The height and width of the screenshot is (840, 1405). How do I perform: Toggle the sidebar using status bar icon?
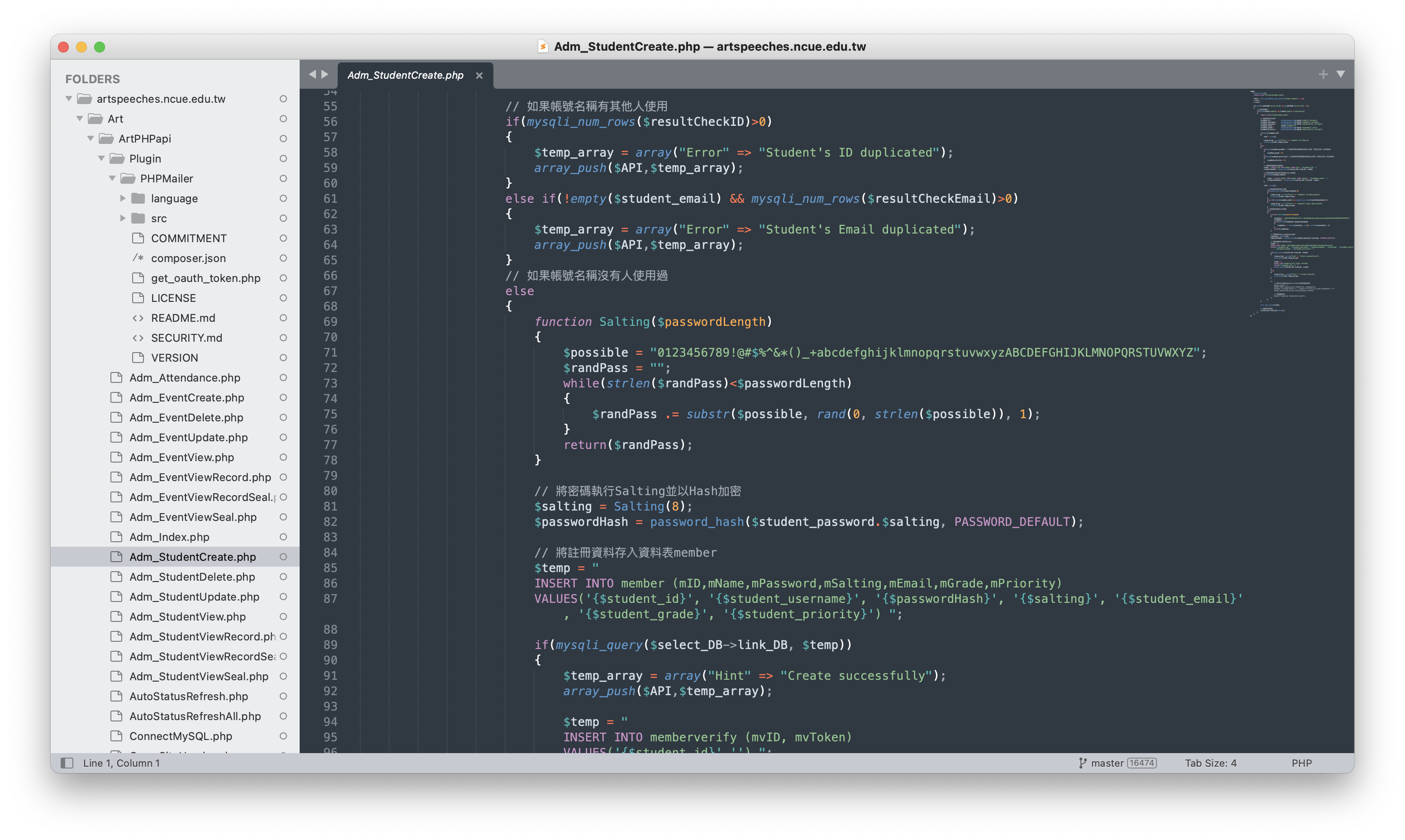click(x=67, y=763)
